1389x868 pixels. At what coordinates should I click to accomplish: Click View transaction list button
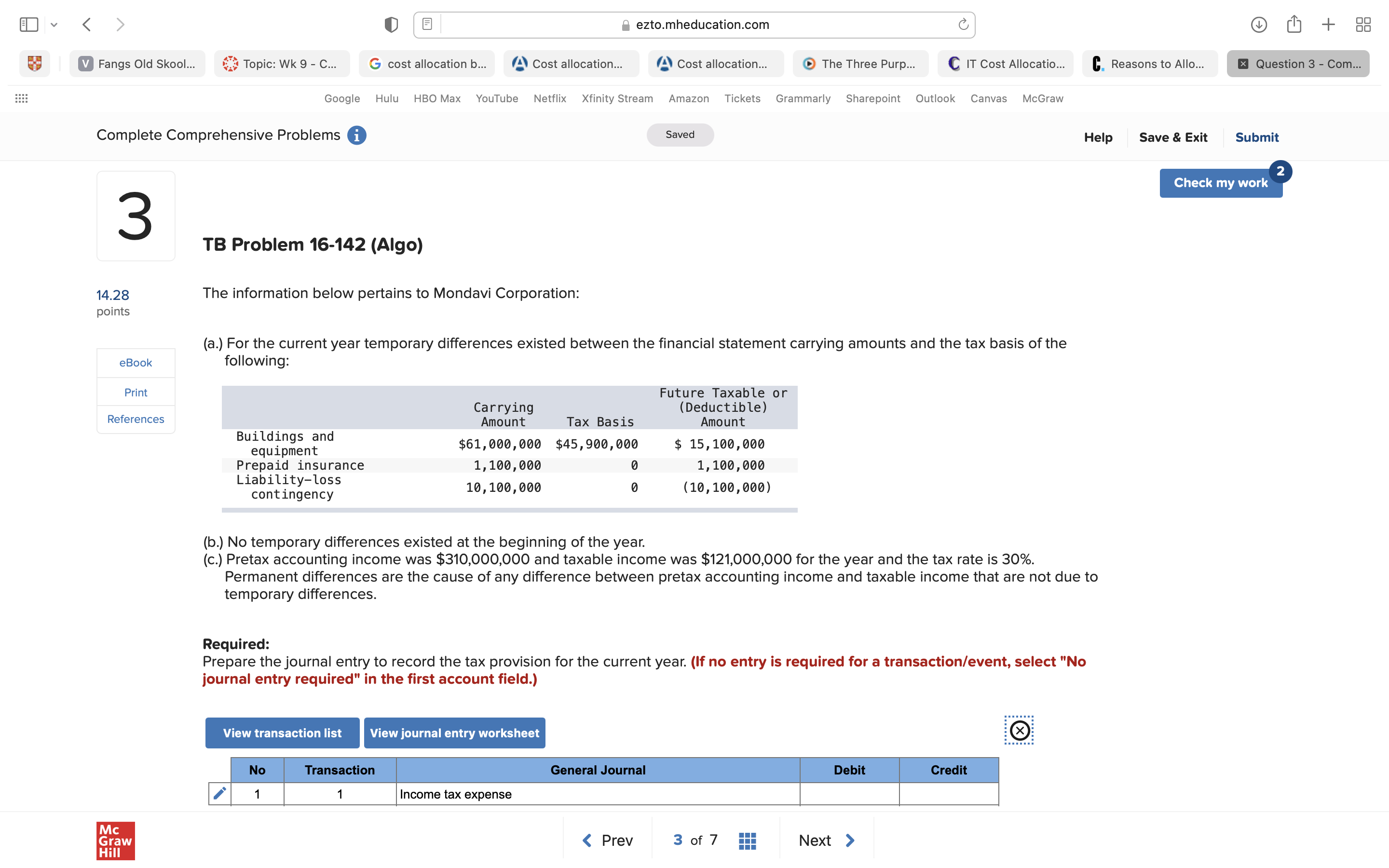pos(282,733)
